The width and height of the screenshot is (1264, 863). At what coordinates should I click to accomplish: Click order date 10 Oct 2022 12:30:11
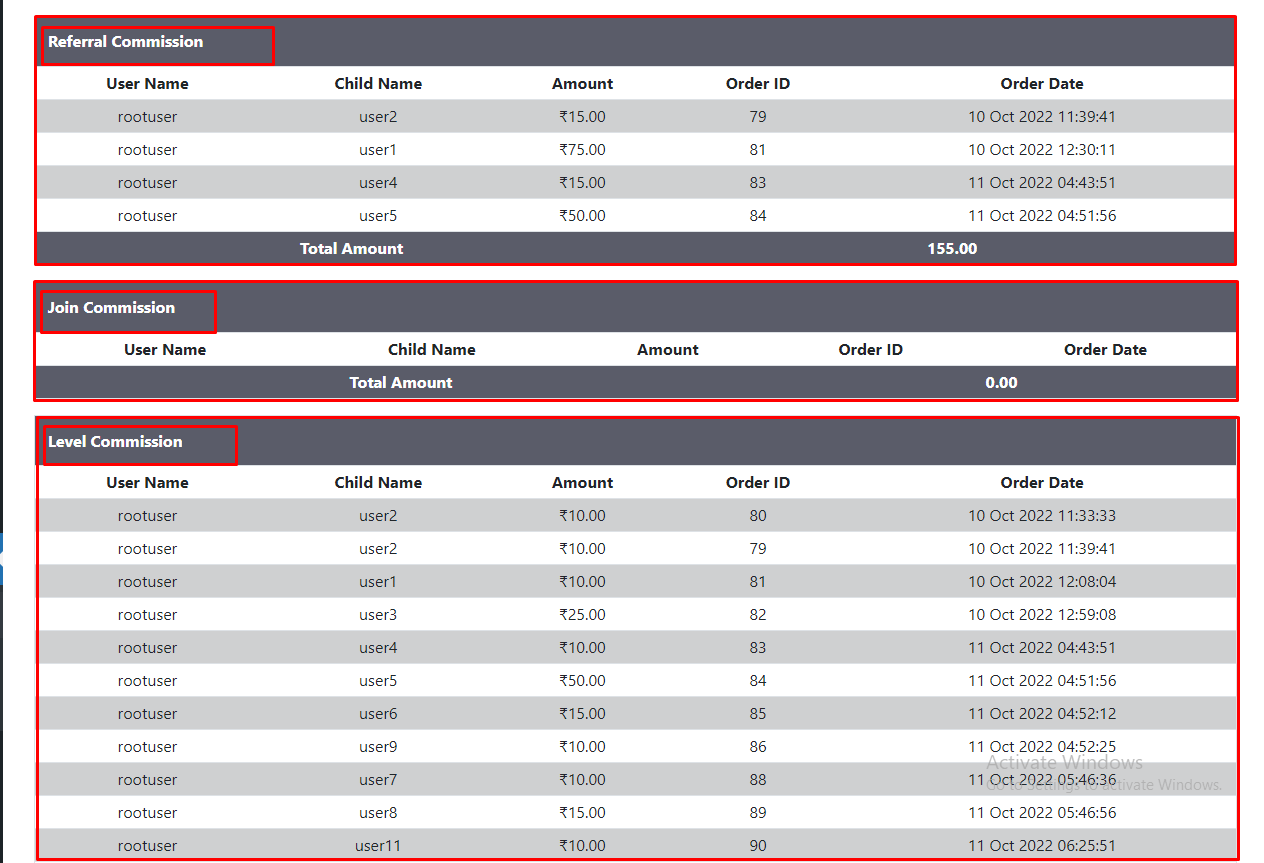(x=1042, y=150)
